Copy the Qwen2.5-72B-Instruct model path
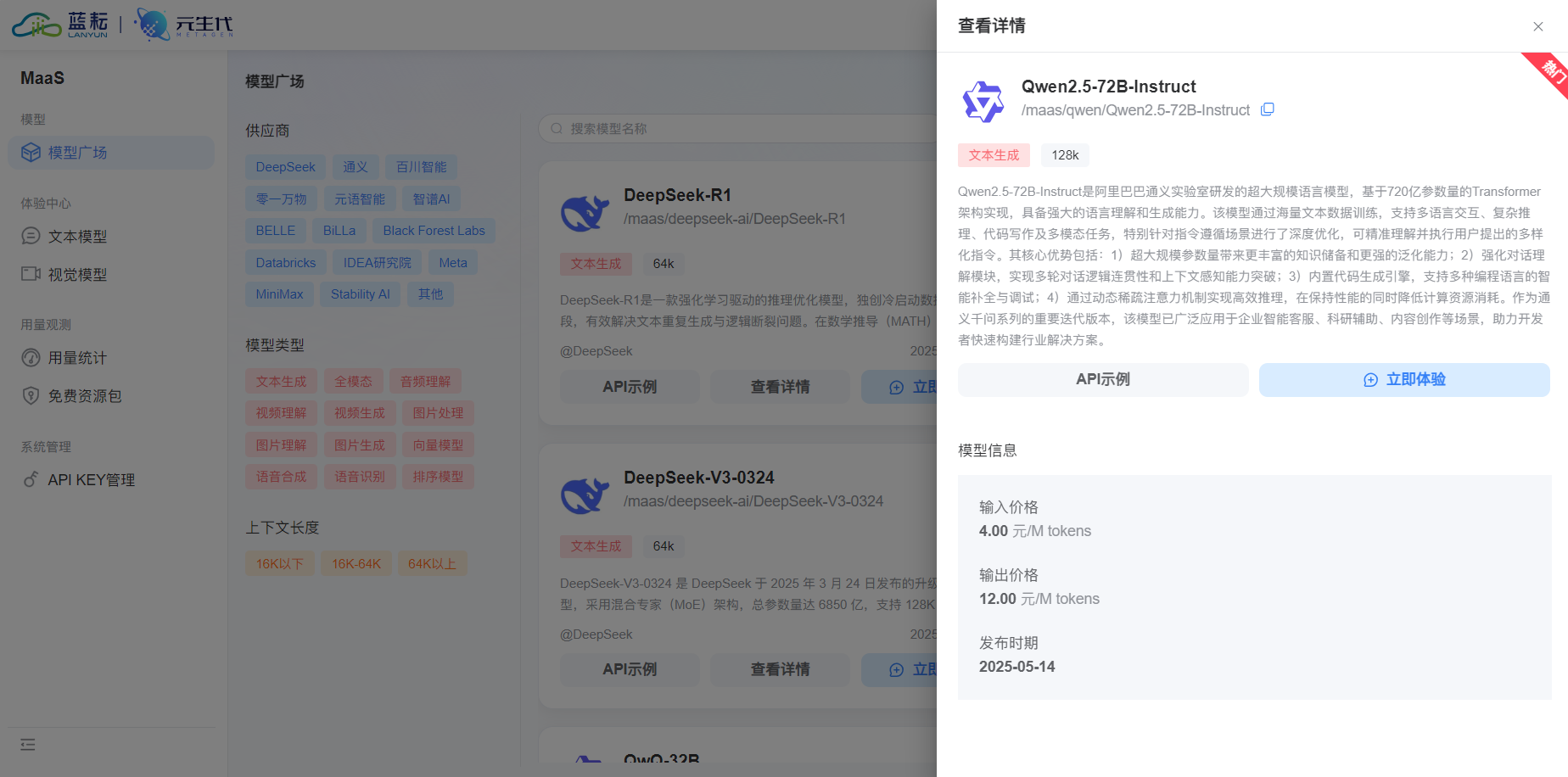Viewport: 1568px width, 777px height. coord(1267,109)
